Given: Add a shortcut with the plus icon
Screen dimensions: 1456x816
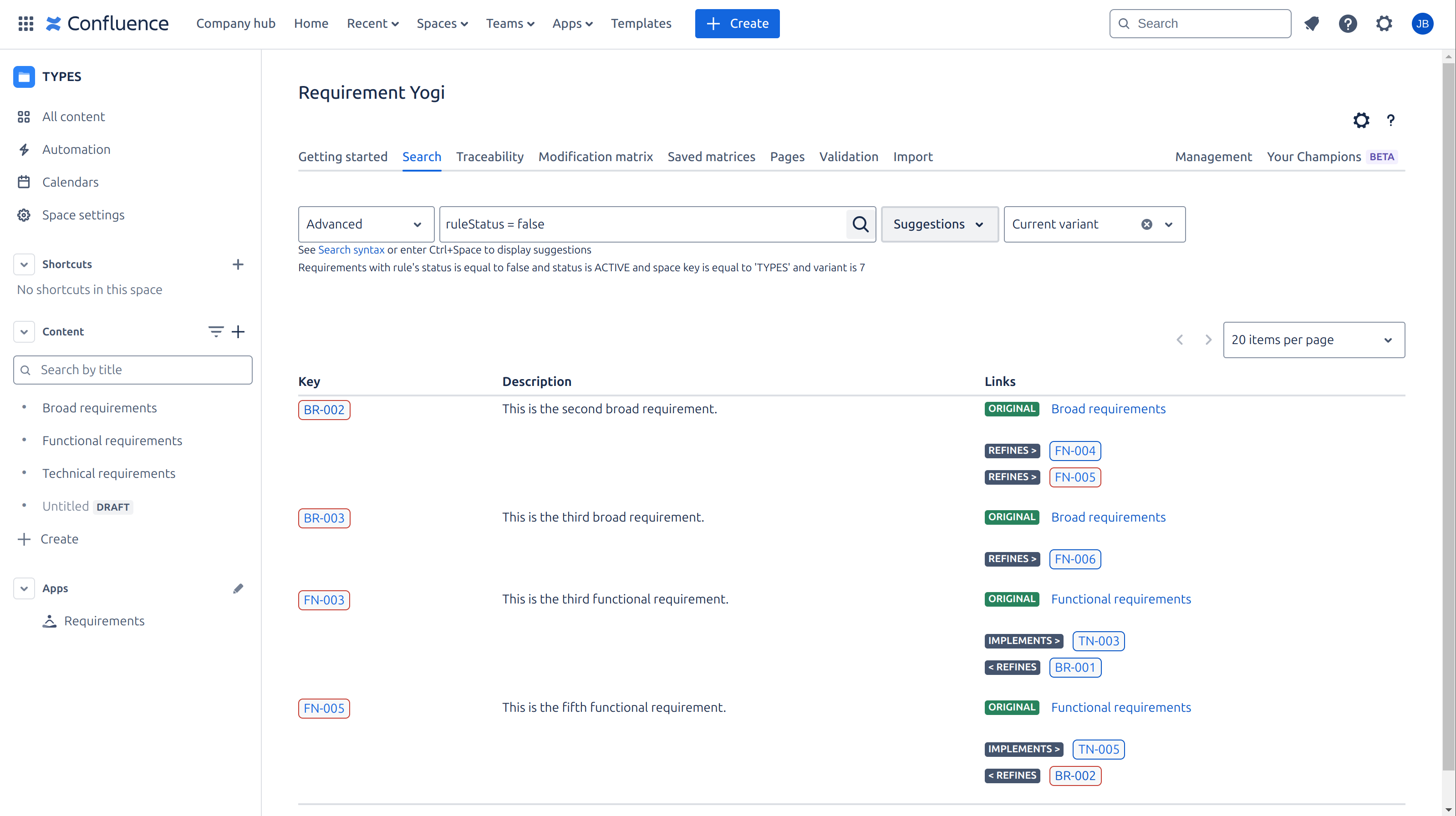Looking at the screenshot, I should 238,264.
